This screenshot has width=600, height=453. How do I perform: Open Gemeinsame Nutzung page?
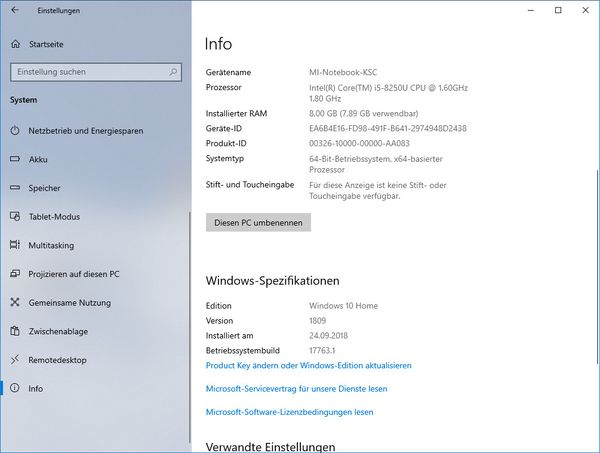[x=95, y=303]
